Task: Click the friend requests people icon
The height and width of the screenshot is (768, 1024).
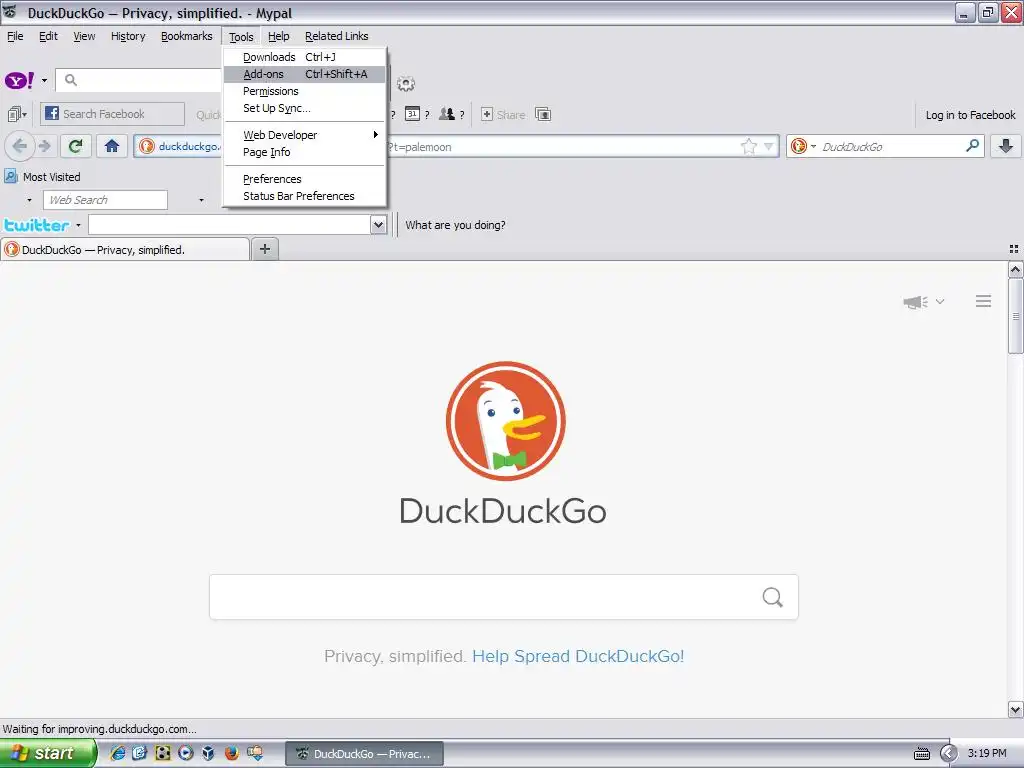Action: tap(447, 114)
